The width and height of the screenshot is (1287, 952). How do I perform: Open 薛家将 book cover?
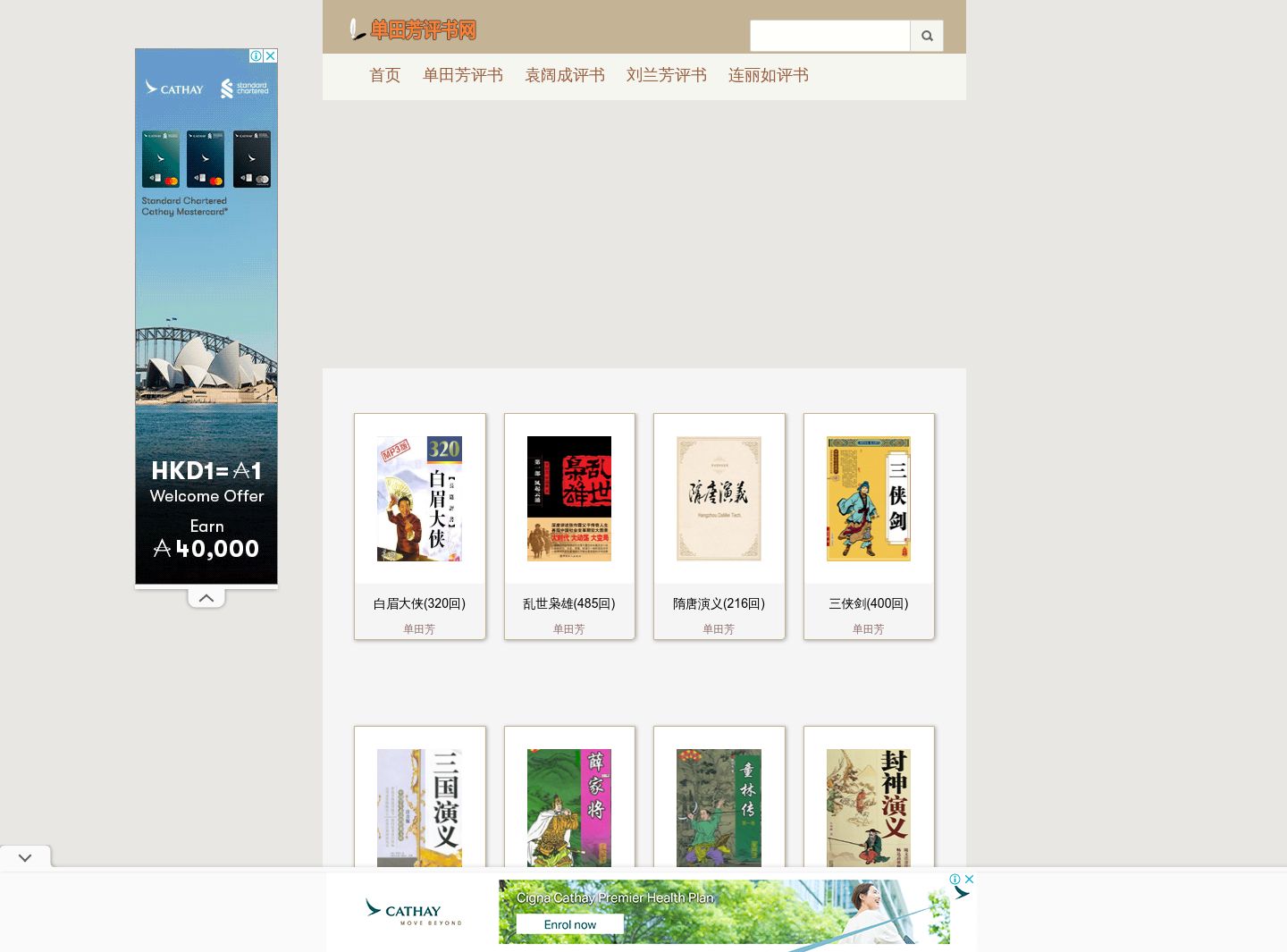[569, 808]
